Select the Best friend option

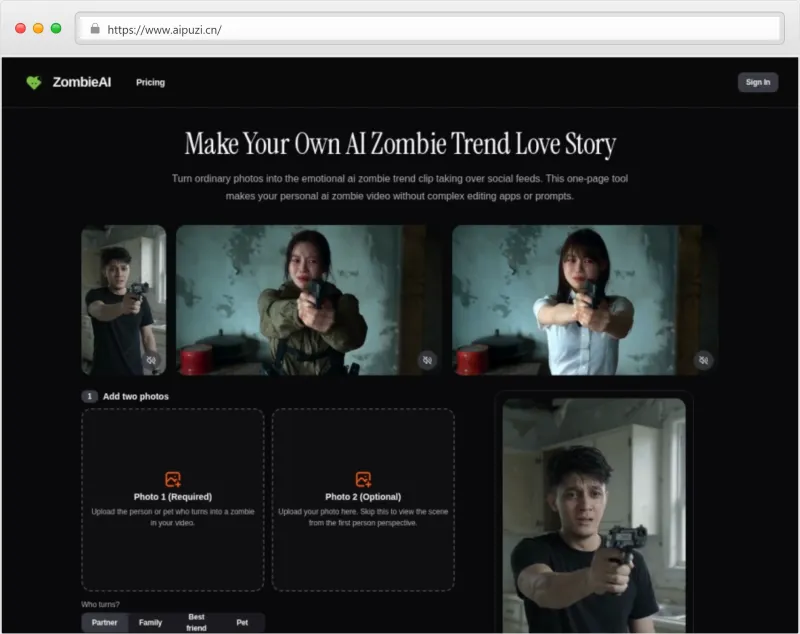(x=196, y=622)
